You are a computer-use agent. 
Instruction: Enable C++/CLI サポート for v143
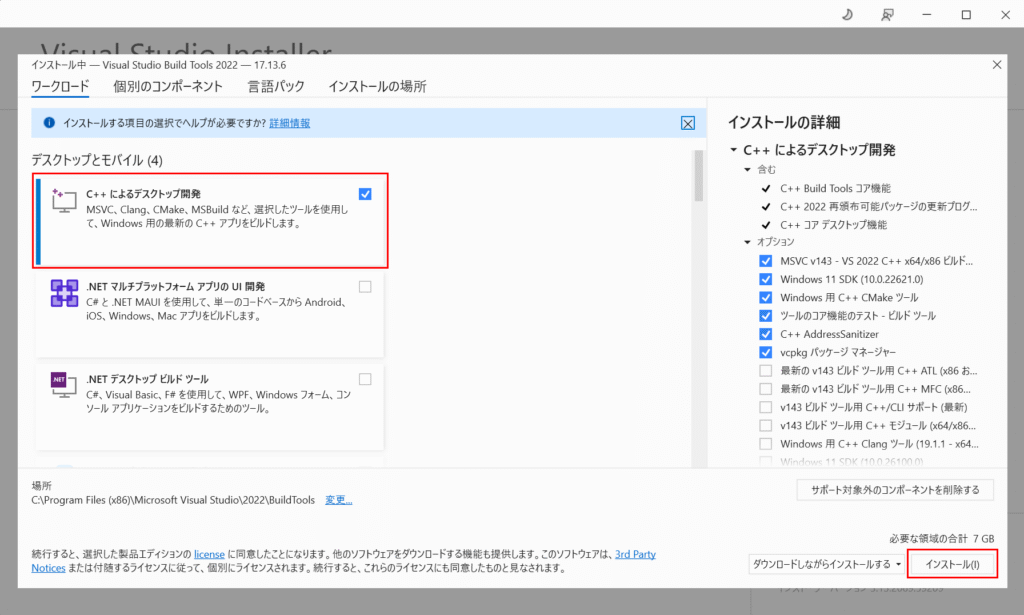765,407
